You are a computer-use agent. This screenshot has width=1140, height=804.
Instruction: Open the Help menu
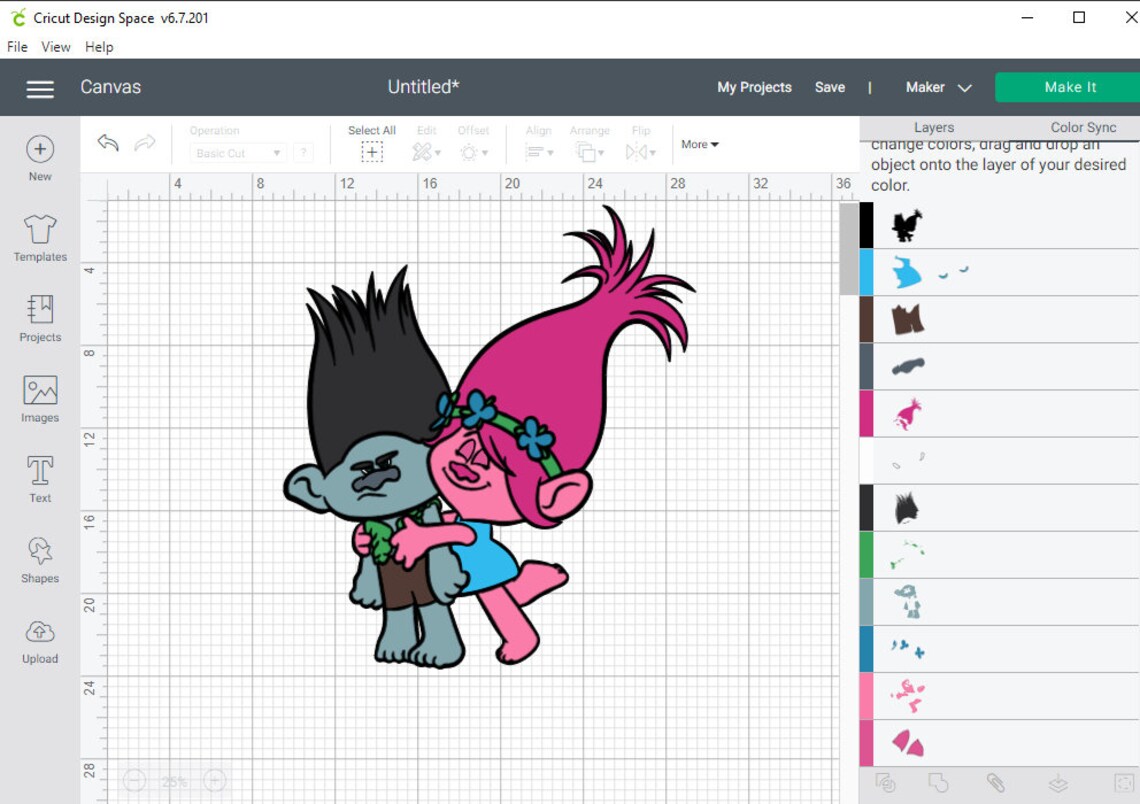click(x=99, y=47)
